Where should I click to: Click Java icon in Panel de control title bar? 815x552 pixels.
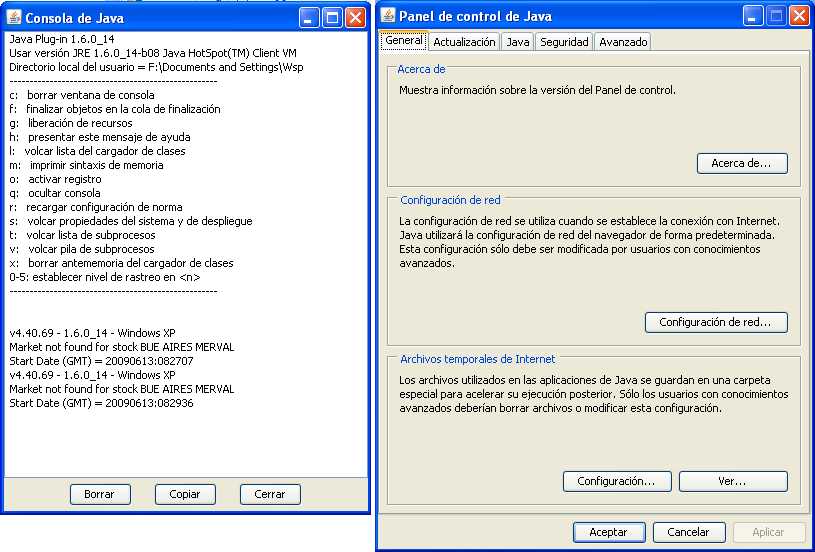388,16
